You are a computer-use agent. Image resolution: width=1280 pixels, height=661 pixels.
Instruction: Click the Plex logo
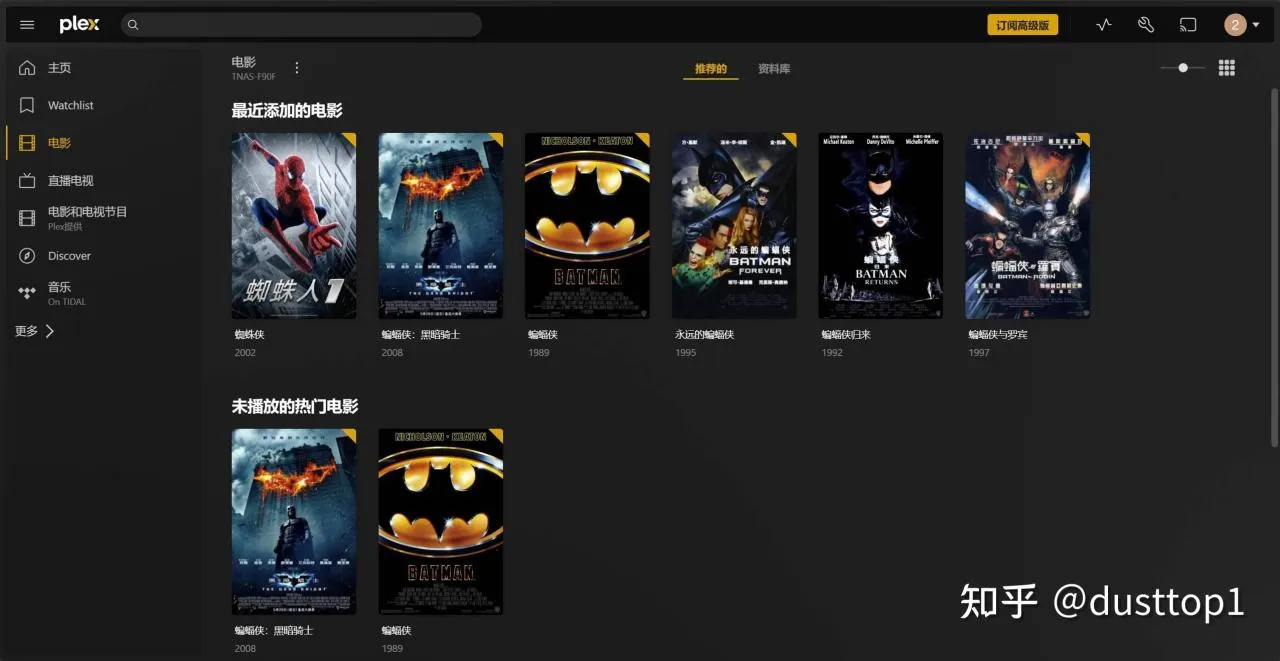(x=79, y=25)
